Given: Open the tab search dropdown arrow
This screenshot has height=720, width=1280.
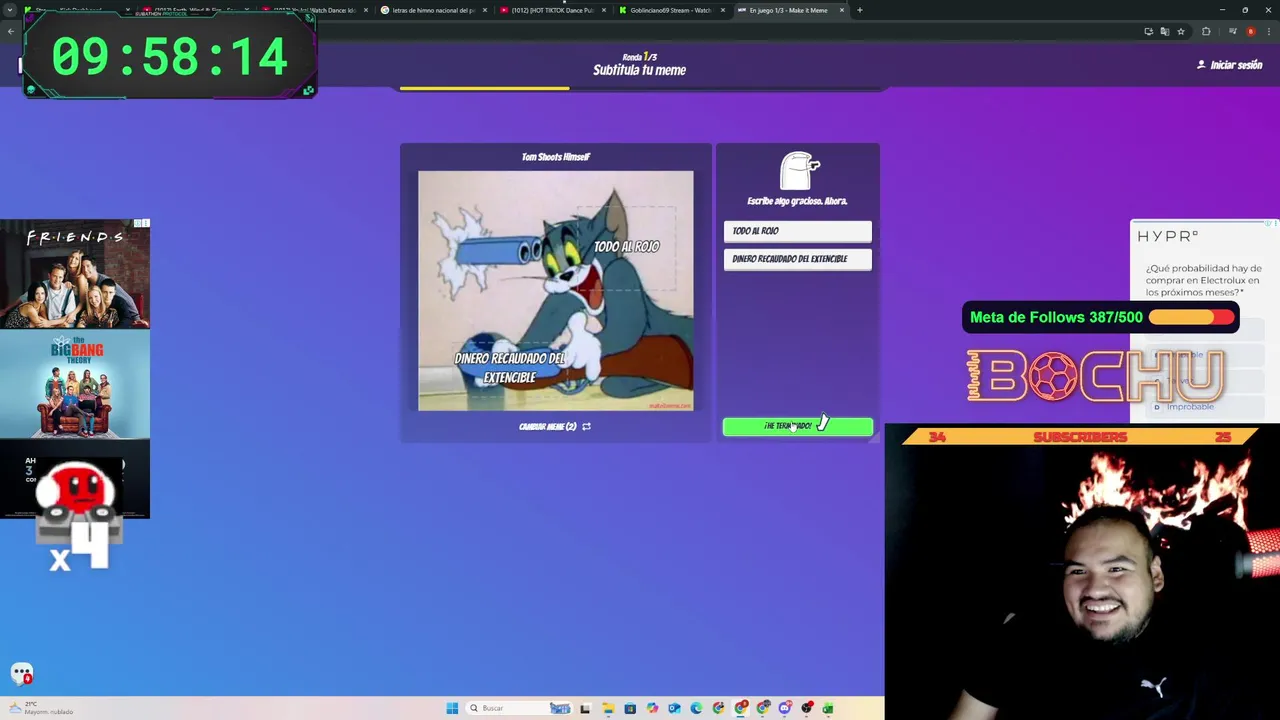Looking at the screenshot, I should coord(10,10).
